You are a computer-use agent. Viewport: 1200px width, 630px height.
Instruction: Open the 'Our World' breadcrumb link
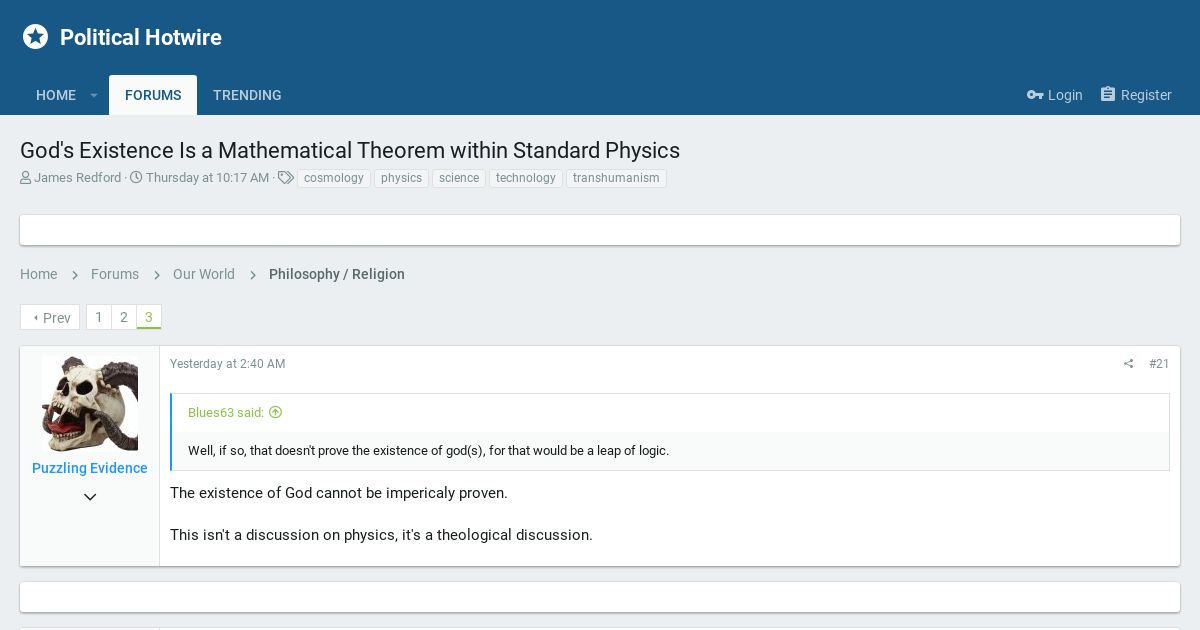click(204, 274)
